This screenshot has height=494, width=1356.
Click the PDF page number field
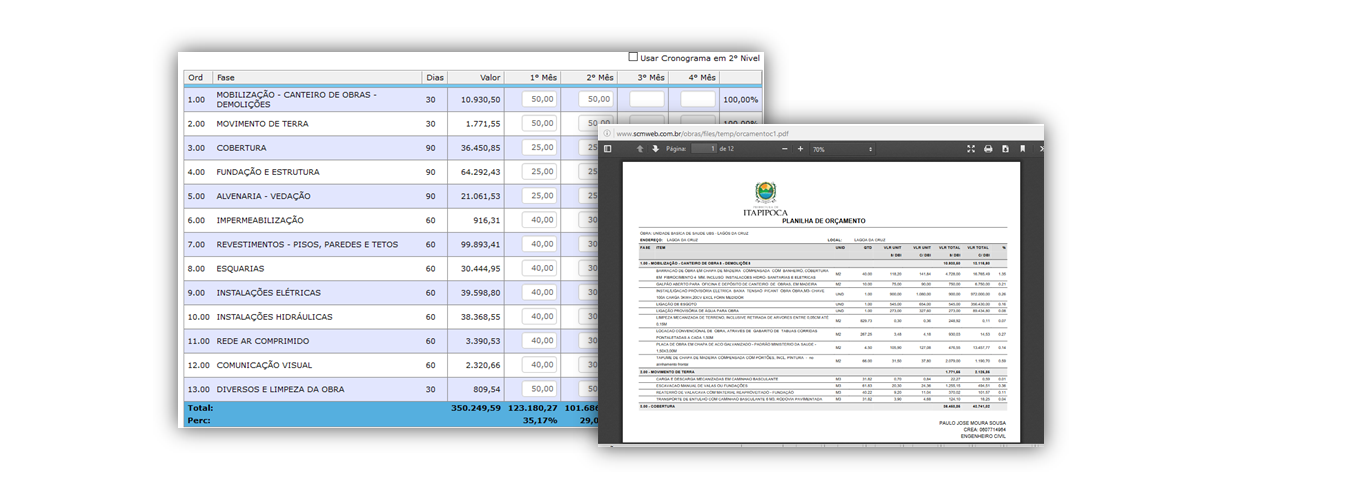(703, 149)
